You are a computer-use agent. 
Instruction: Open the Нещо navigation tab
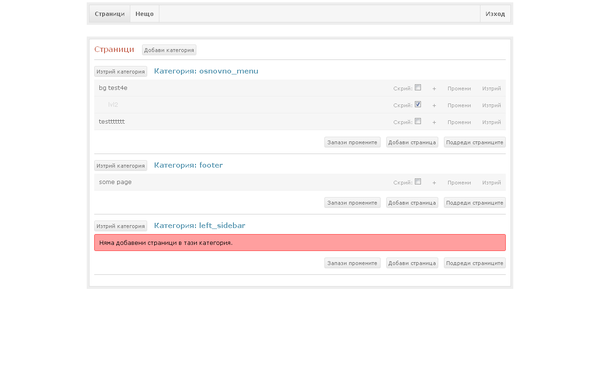point(144,14)
